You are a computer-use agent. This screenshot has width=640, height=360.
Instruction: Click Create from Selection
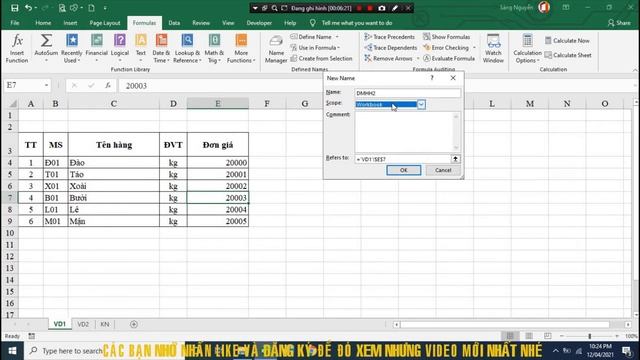coord(321,58)
